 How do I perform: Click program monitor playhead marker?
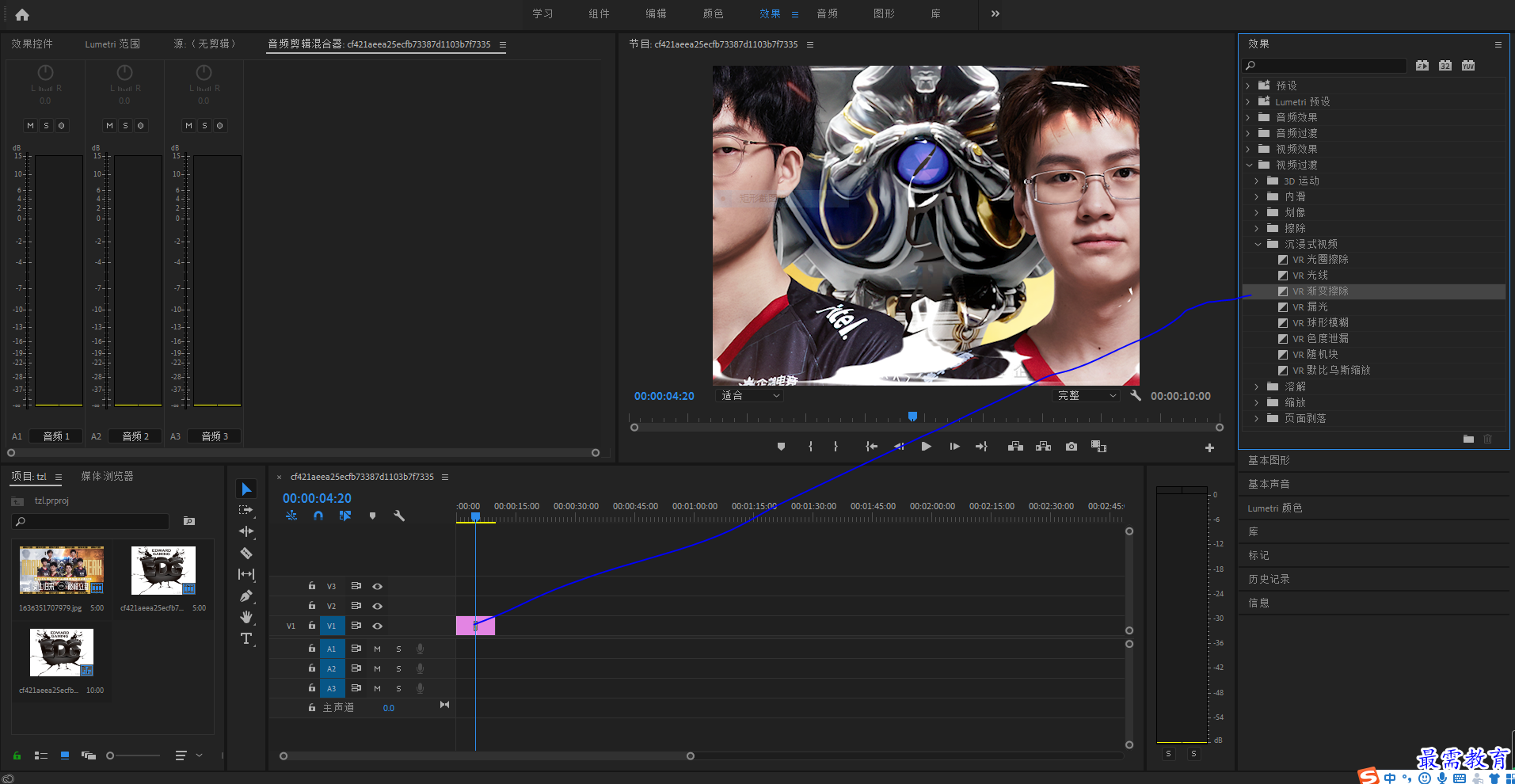(x=912, y=416)
